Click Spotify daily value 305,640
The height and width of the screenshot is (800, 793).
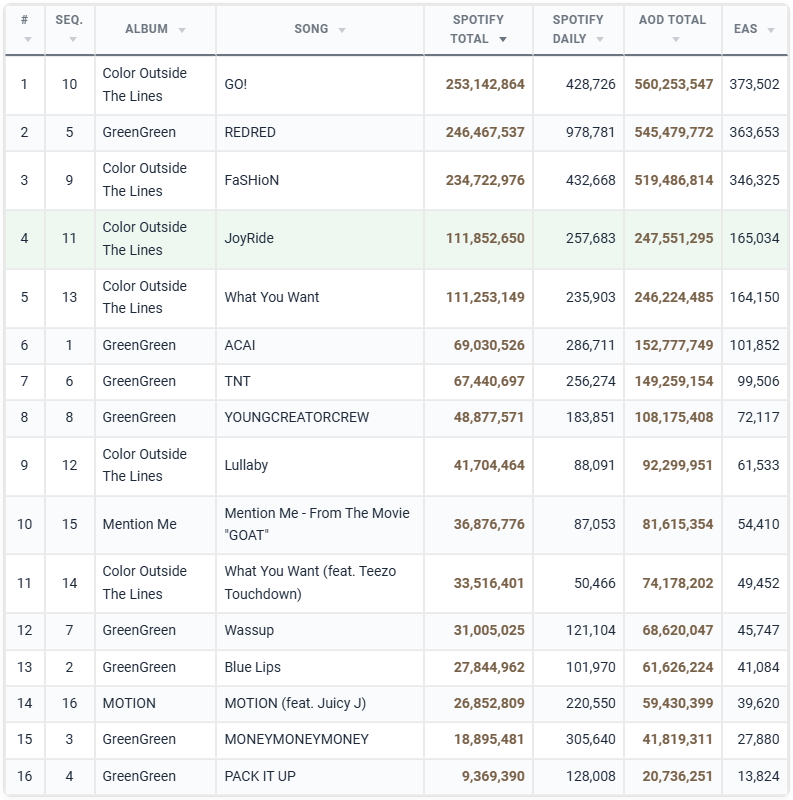590,739
